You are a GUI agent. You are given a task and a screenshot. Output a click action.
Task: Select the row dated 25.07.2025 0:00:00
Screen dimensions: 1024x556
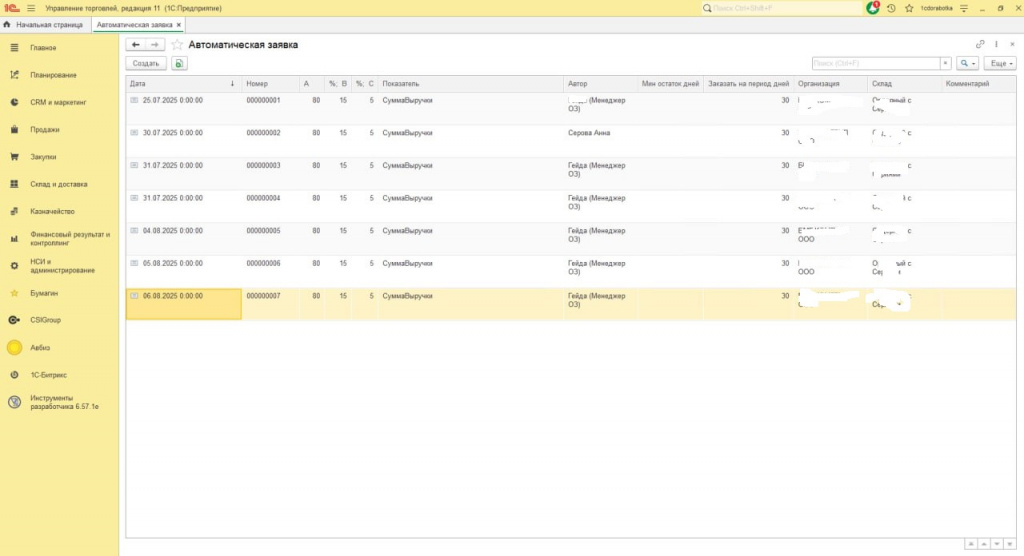click(571, 108)
